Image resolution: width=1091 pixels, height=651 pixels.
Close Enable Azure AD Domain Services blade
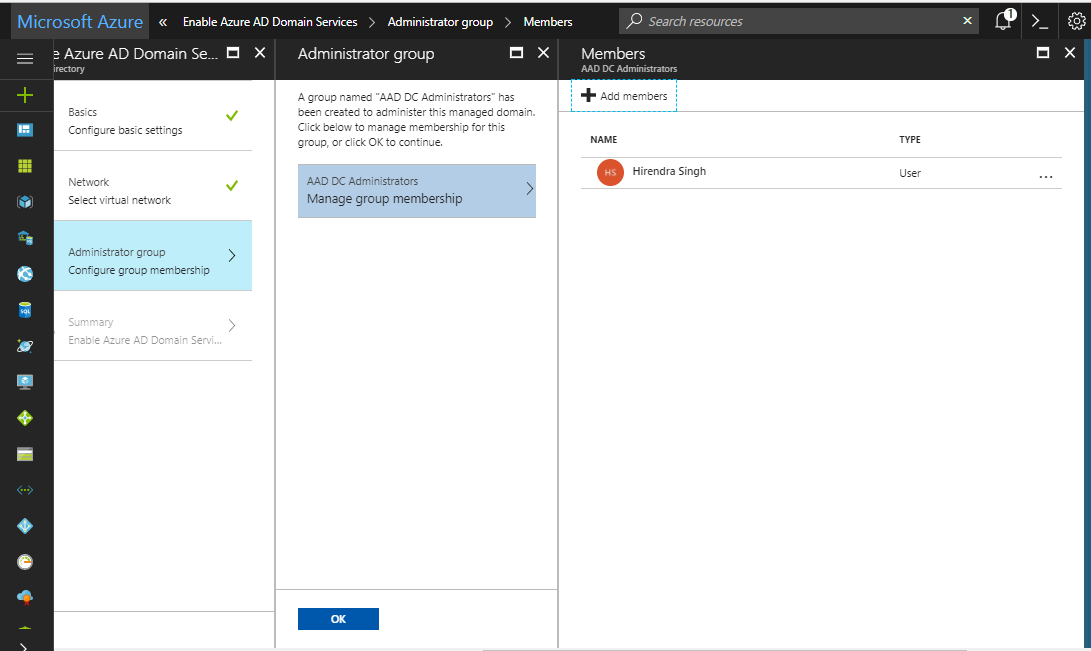click(x=260, y=53)
